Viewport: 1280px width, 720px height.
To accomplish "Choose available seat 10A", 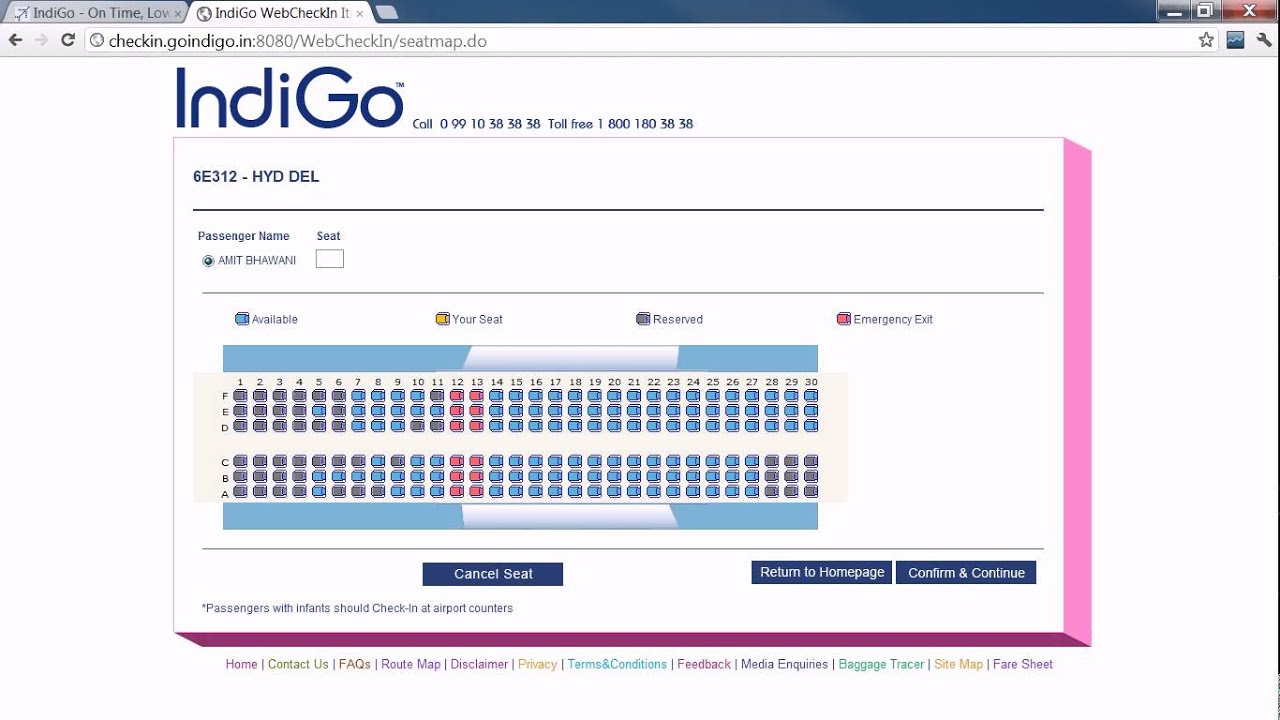I will (417, 492).
